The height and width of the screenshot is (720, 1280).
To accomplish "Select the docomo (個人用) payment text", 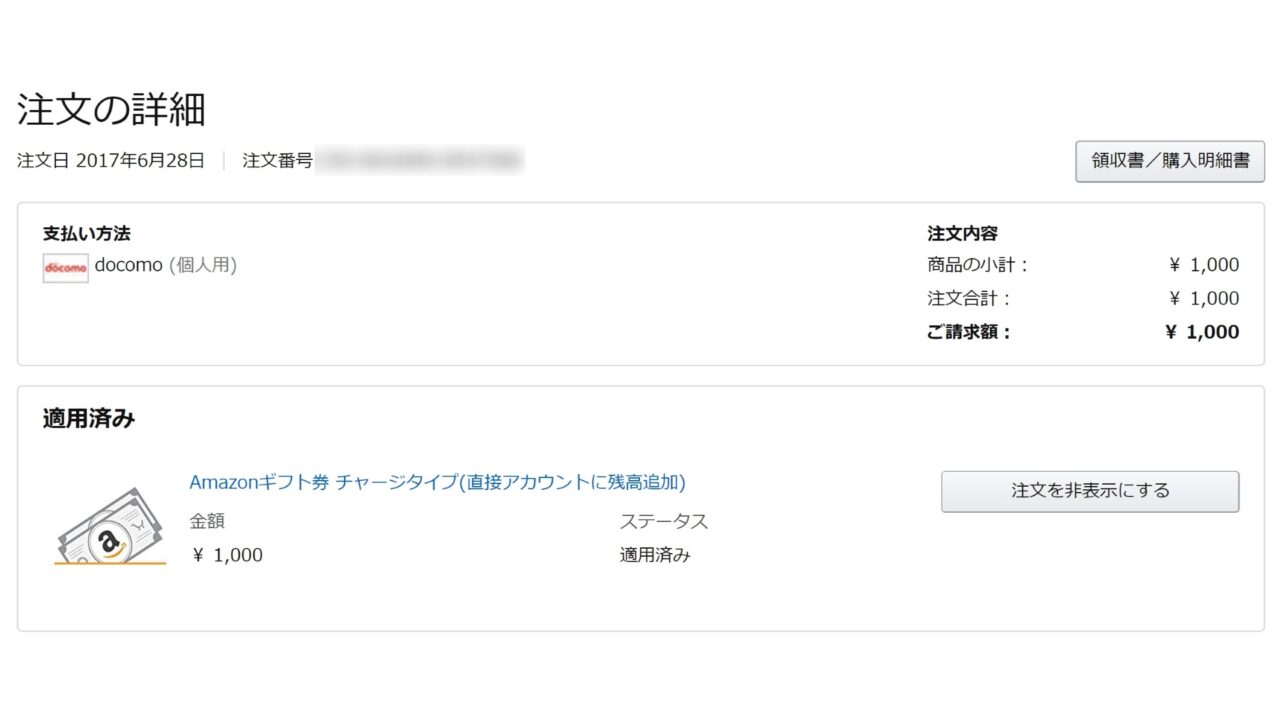I will tap(165, 266).
